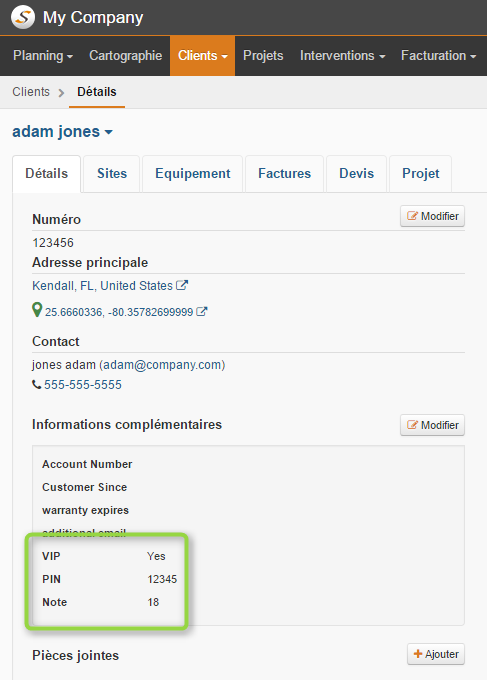Open the adam@company.com email link
Image resolution: width=487 pixels, height=680 pixels.
pos(162,365)
